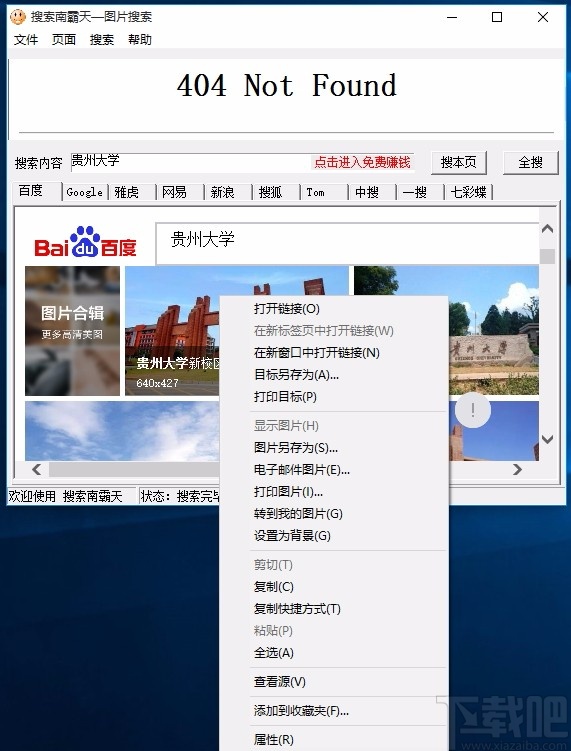Open the blue sky clouds thumbnail
The width and height of the screenshot is (571, 751).
[122, 431]
